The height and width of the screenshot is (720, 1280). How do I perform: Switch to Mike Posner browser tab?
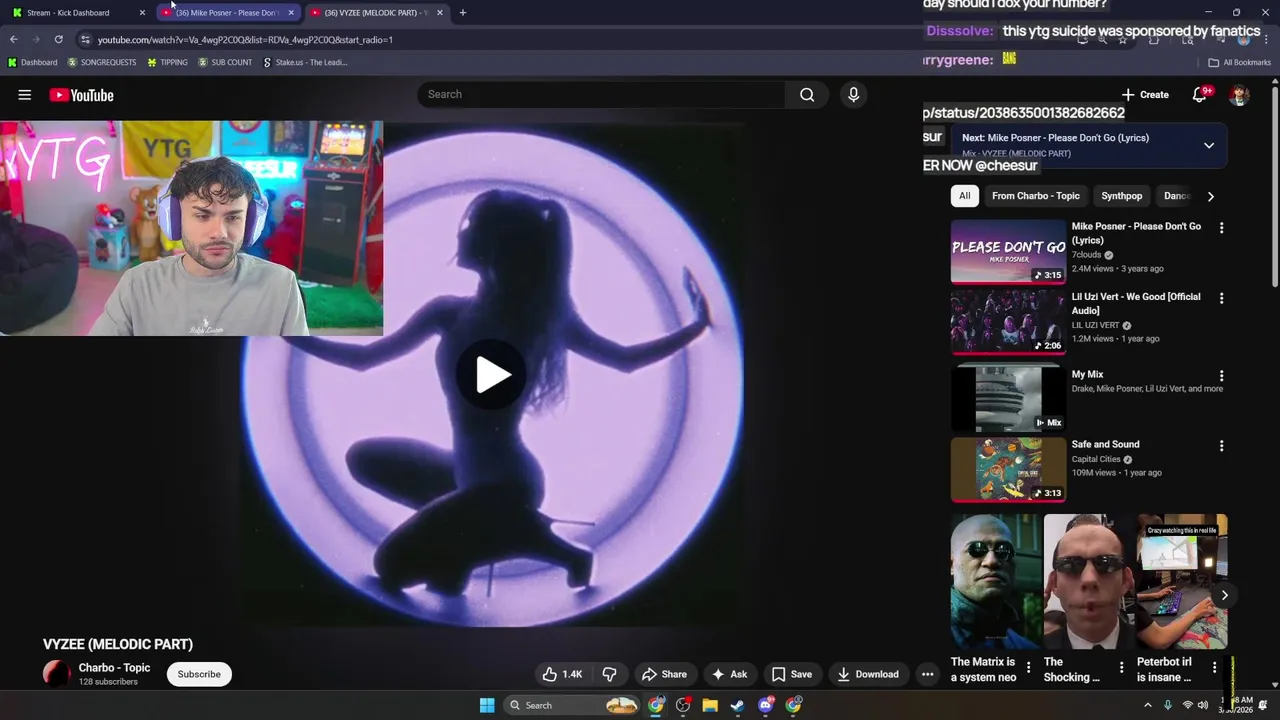[227, 12]
